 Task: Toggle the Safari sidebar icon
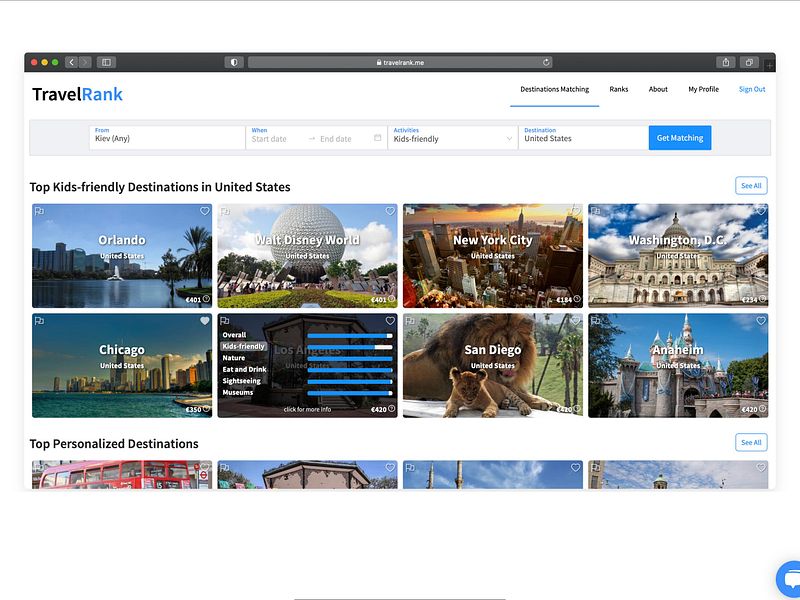point(107,62)
